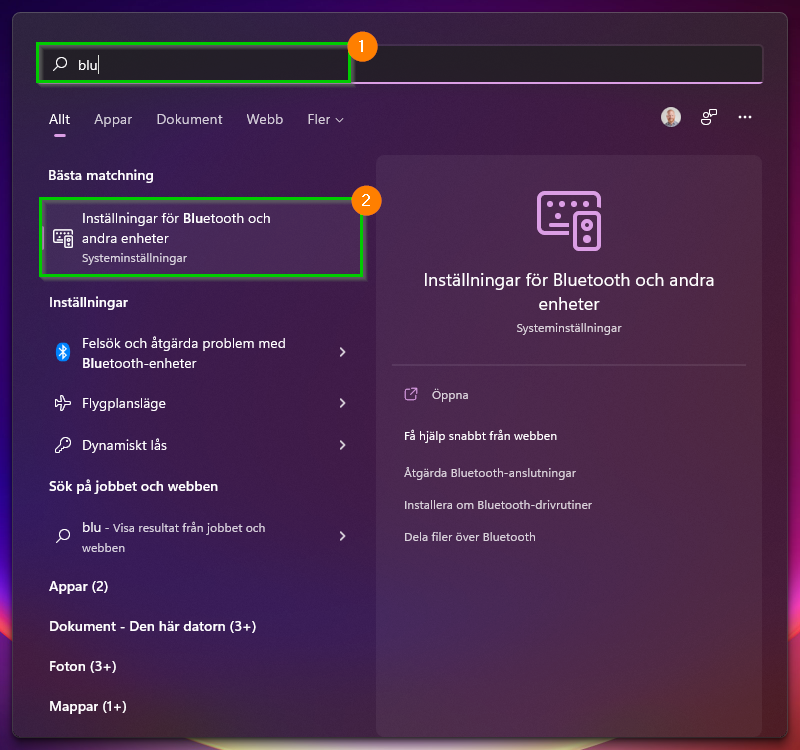Click the web search magnifier icon for 'blu'
800x750 pixels.
point(63,536)
